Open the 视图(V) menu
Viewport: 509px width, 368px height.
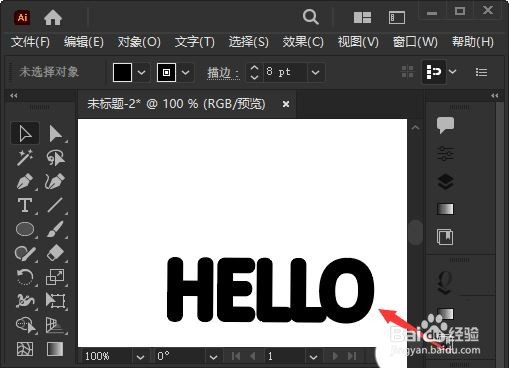pos(358,42)
